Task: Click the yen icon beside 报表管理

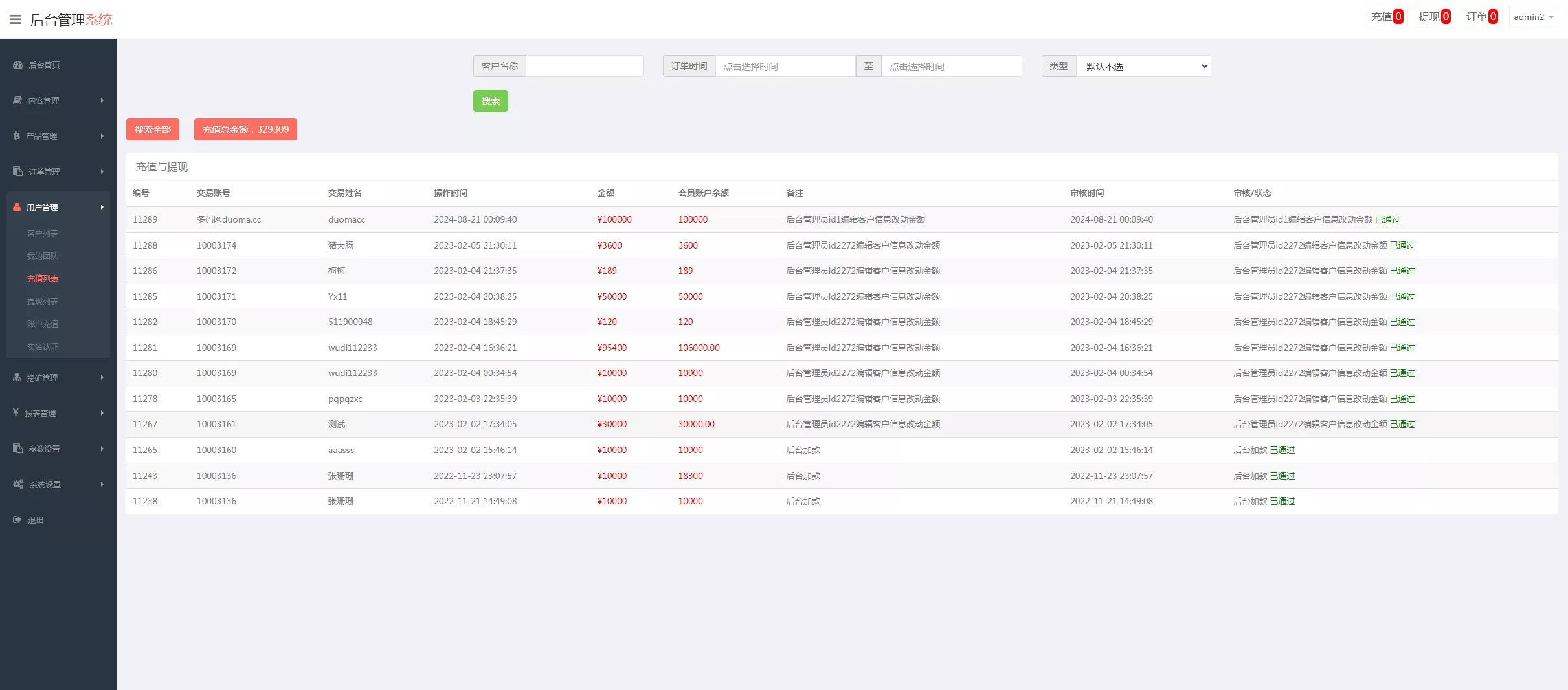Action: pyautogui.click(x=16, y=413)
